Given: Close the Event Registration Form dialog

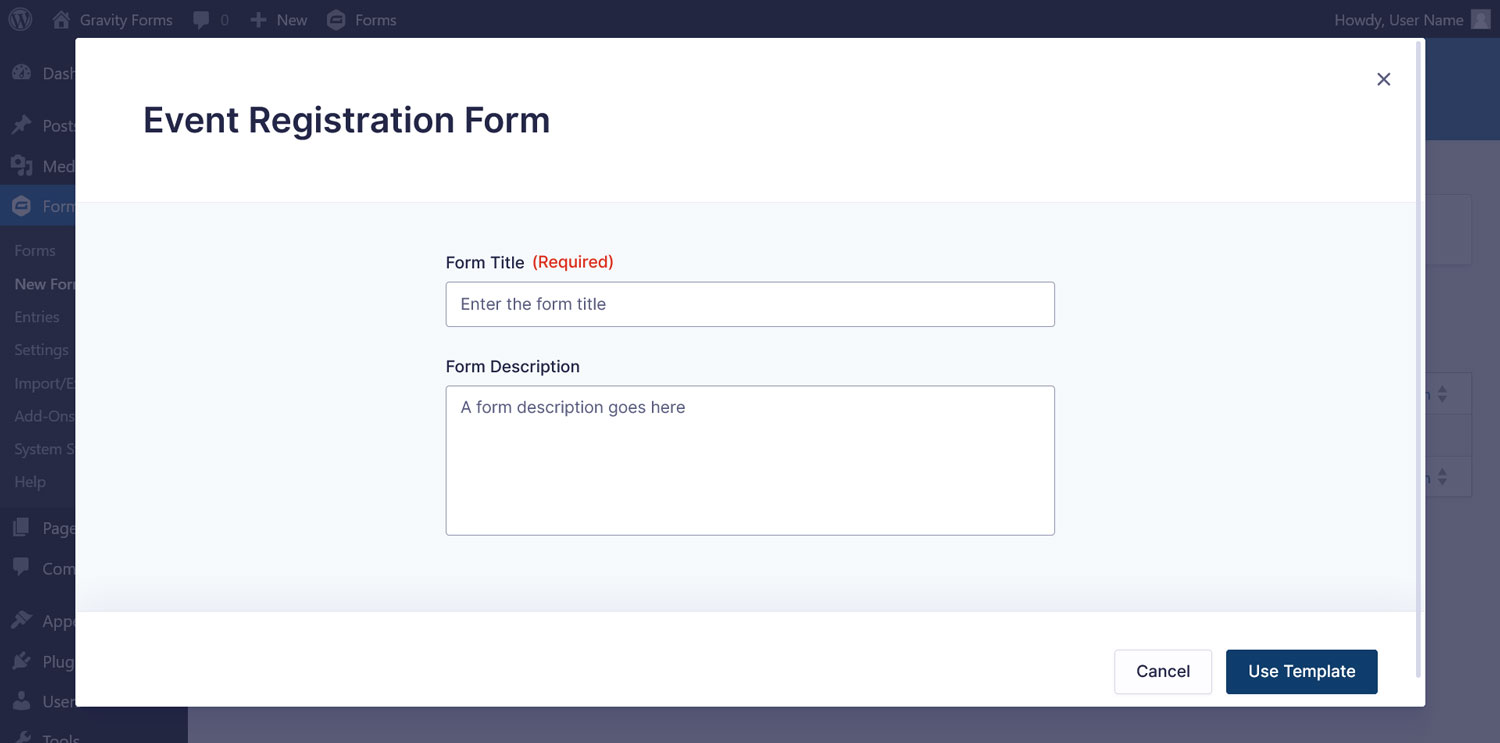Looking at the screenshot, I should 1384,79.
